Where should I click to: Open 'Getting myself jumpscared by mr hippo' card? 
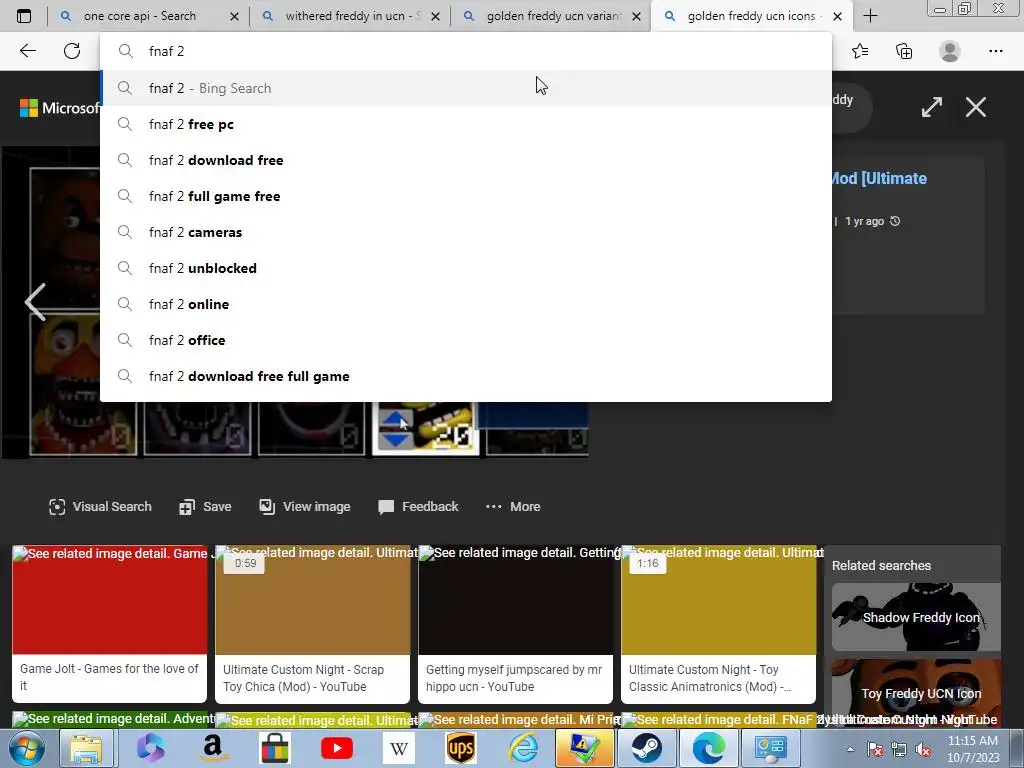click(516, 624)
